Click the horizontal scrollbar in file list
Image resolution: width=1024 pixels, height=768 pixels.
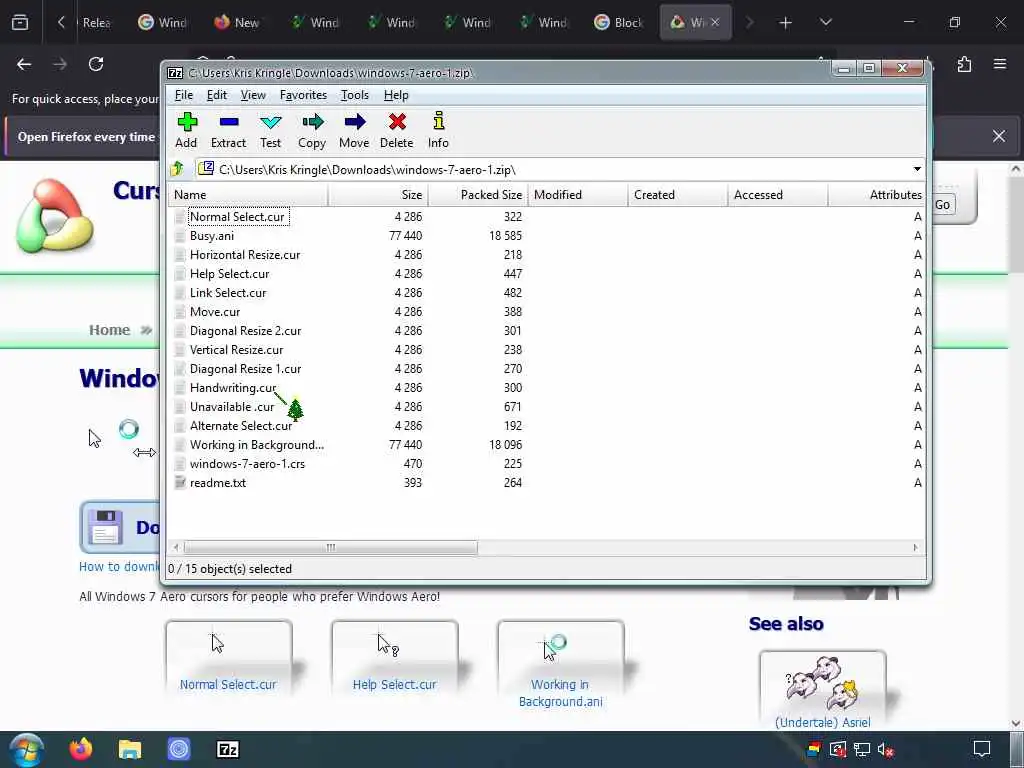click(330, 547)
